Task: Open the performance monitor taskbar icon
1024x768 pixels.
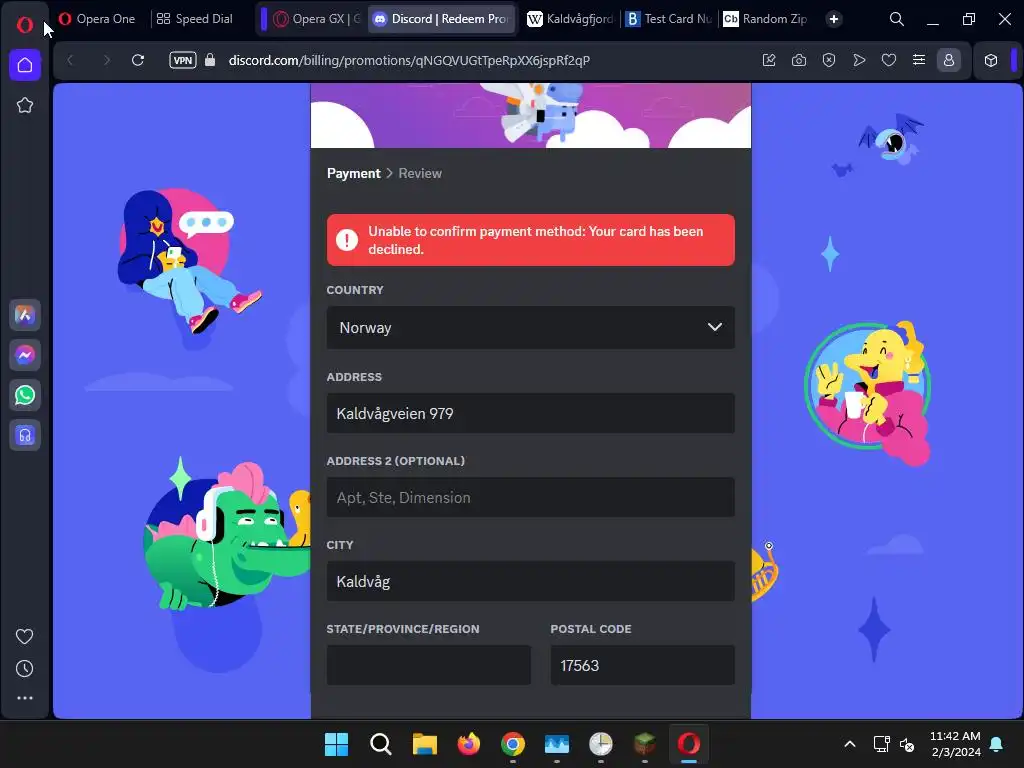Action: point(556,744)
